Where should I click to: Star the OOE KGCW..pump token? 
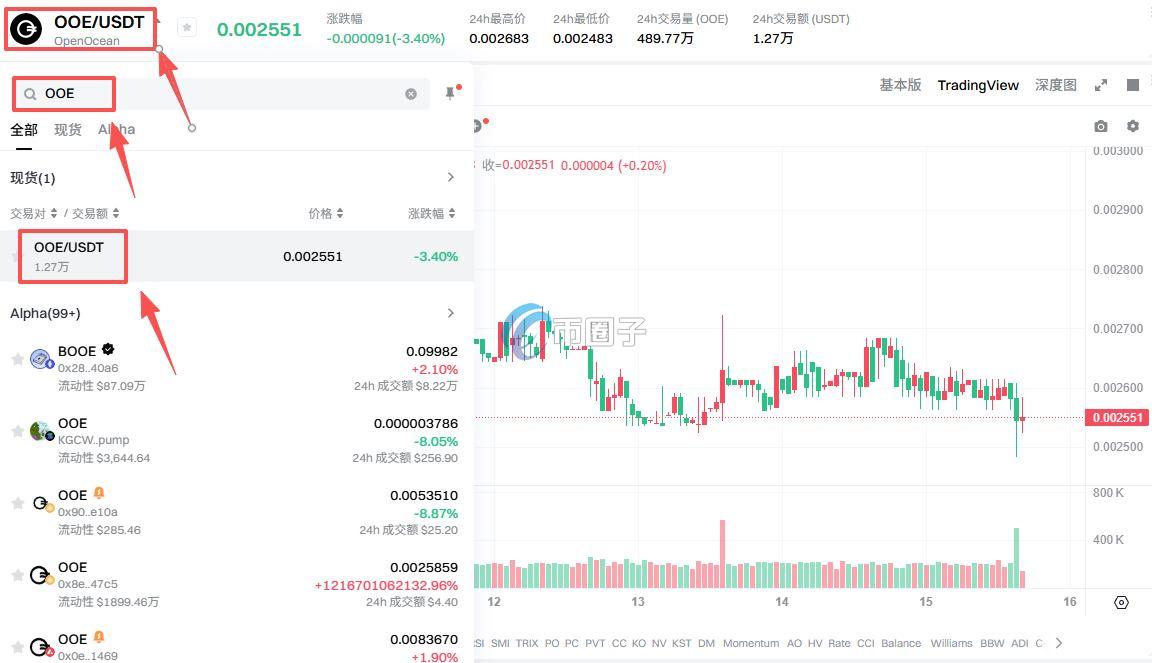click(17, 432)
